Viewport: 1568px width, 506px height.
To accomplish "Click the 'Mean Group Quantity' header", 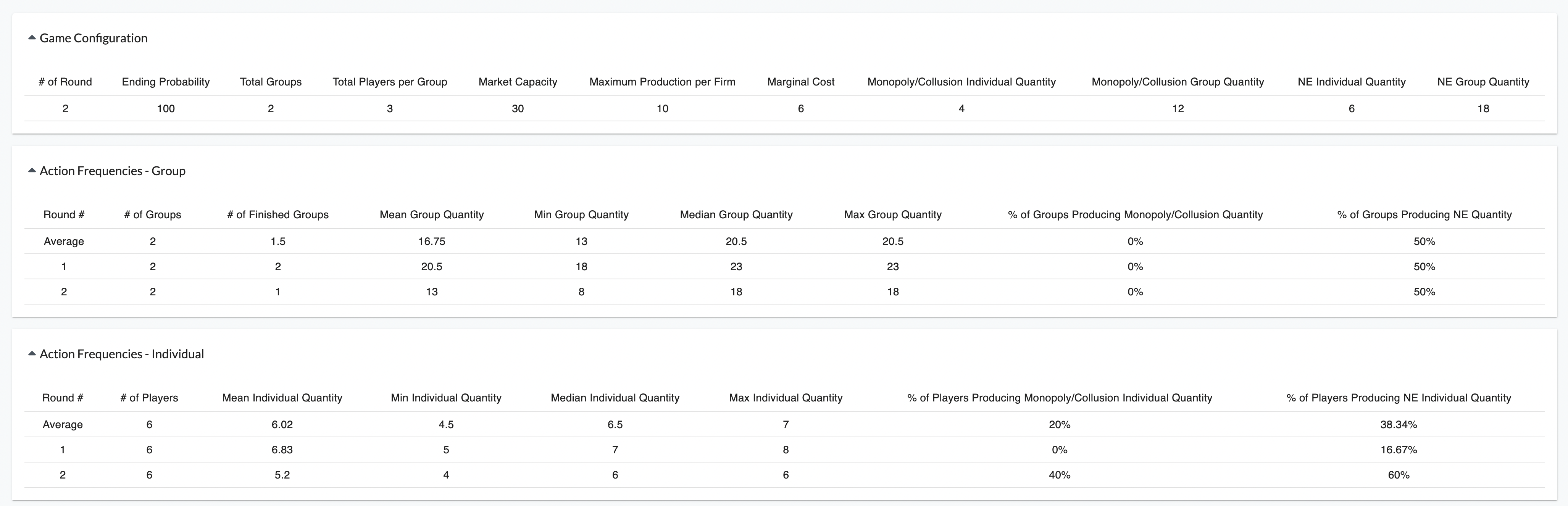I will pyautogui.click(x=432, y=214).
